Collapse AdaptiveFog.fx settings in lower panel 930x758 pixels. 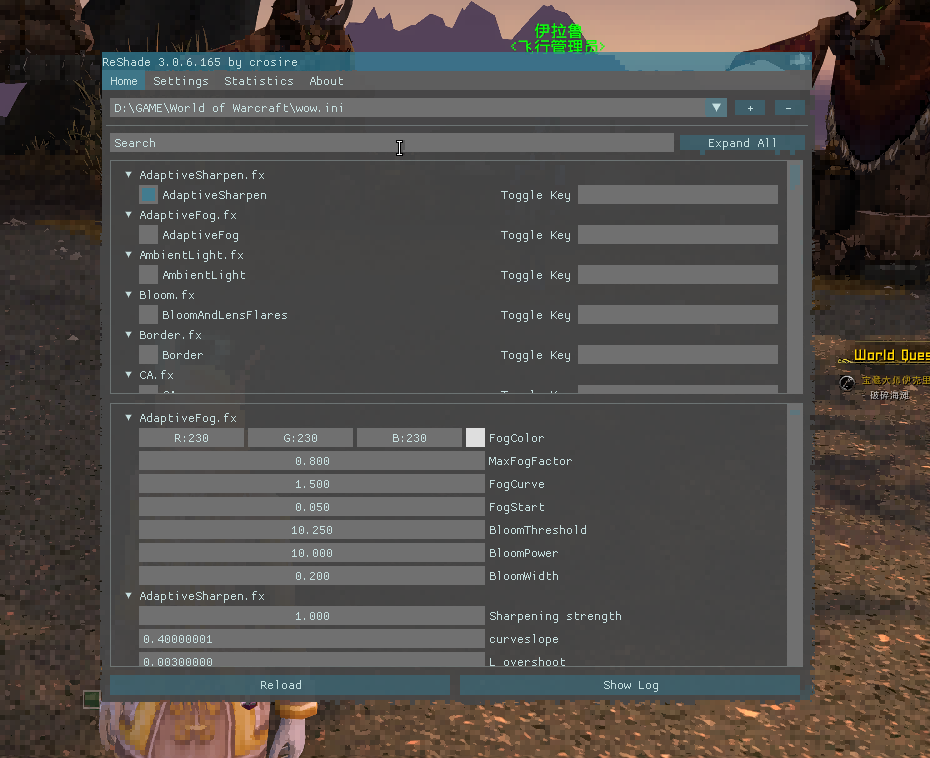pyautogui.click(x=129, y=418)
